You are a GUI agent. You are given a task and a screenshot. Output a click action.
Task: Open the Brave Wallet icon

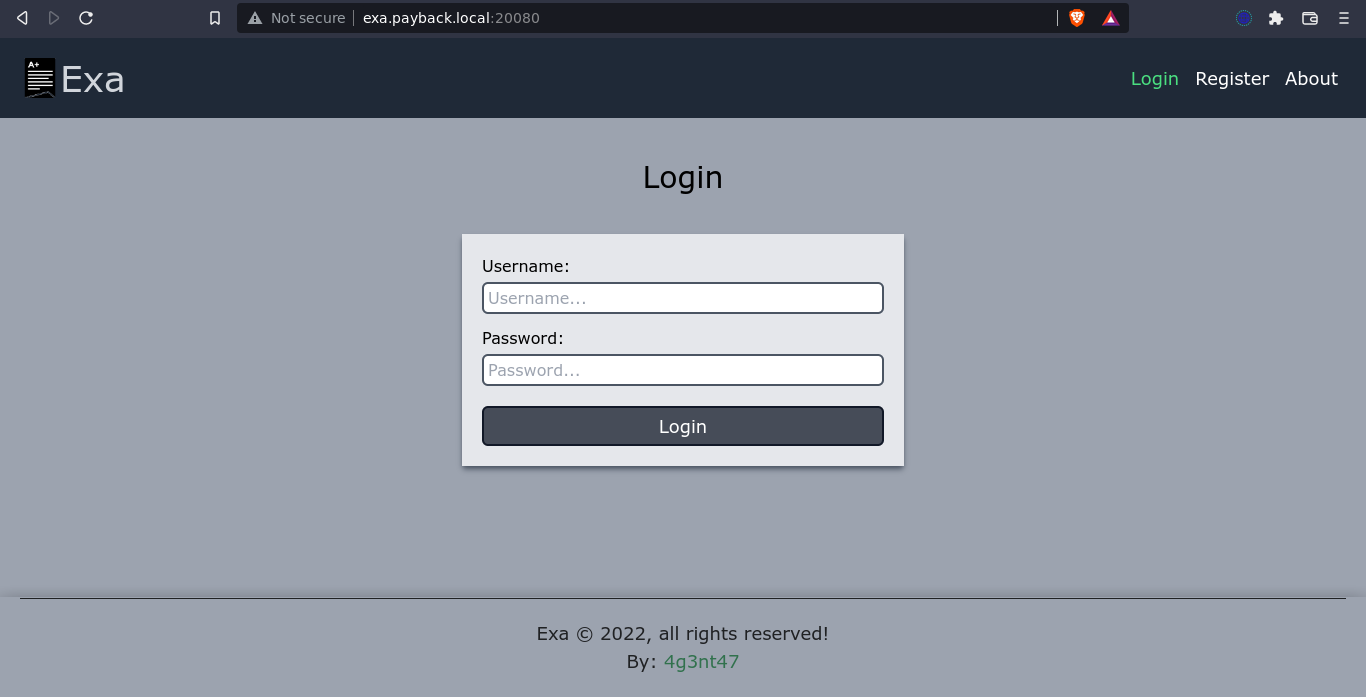(1310, 18)
